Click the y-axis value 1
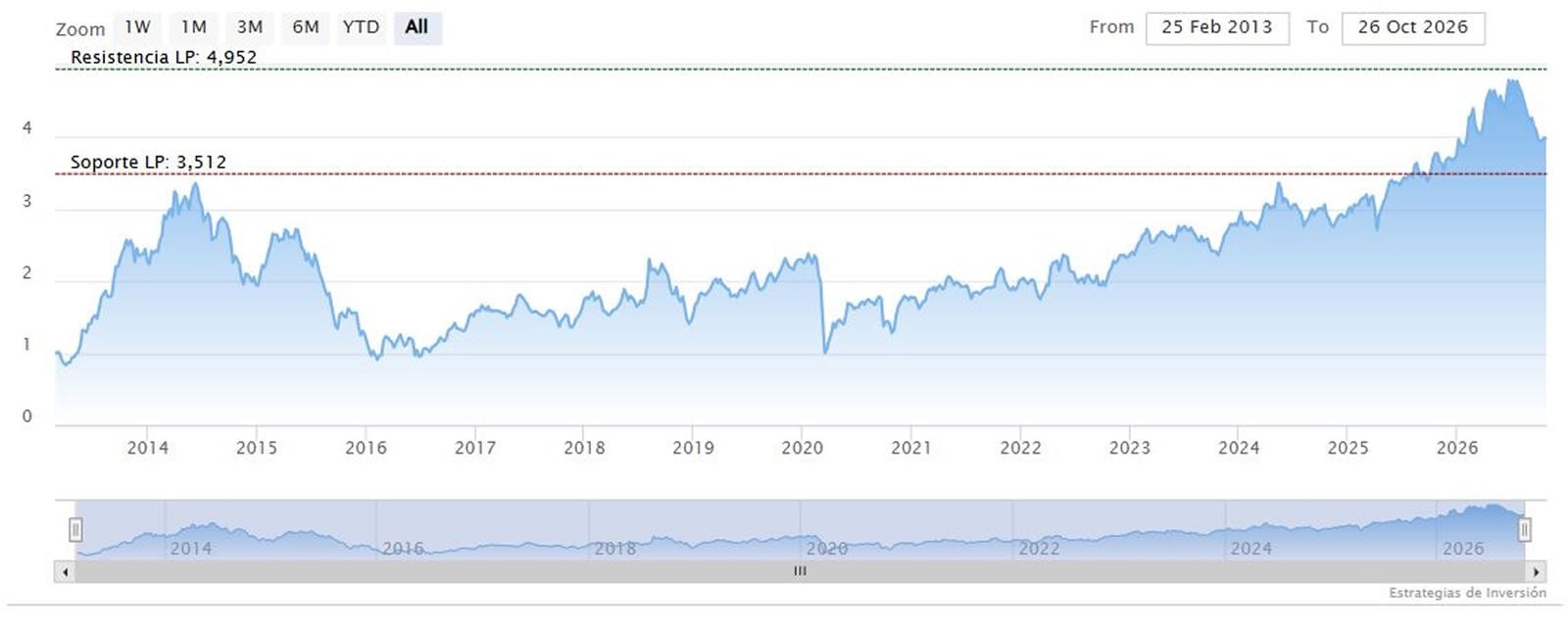Screen dimensions: 1568x622 pyautogui.click(x=27, y=345)
